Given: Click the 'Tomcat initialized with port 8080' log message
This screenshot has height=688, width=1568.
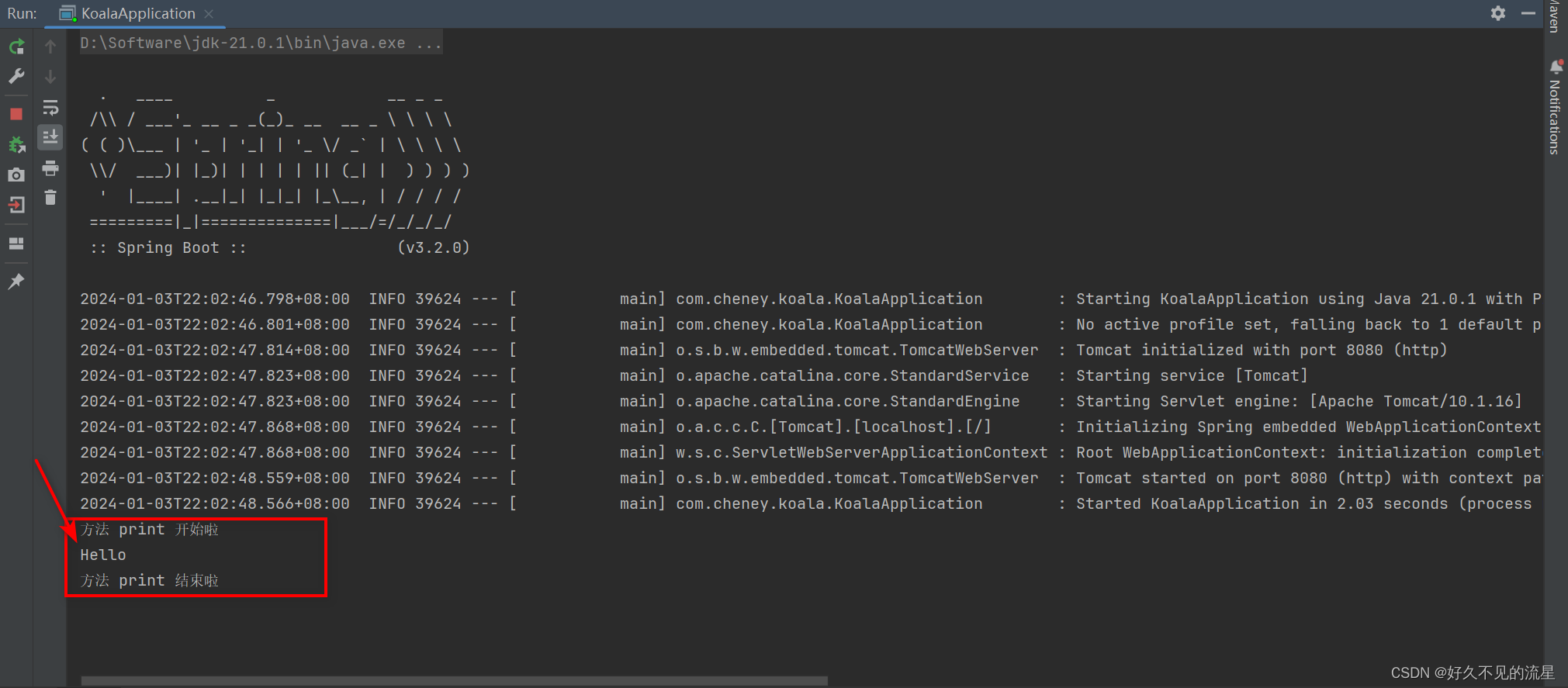Looking at the screenshot, I should pos(1262,350).
